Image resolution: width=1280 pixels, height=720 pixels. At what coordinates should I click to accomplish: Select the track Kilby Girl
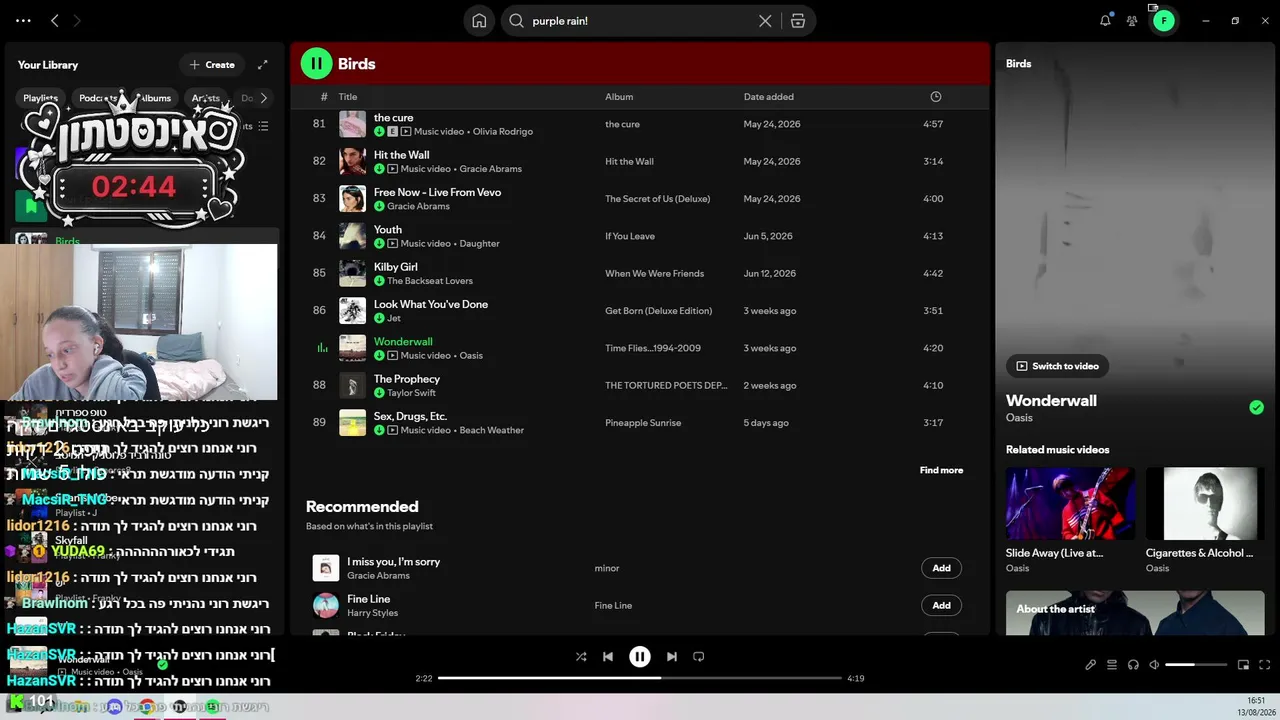click(396, 267)
